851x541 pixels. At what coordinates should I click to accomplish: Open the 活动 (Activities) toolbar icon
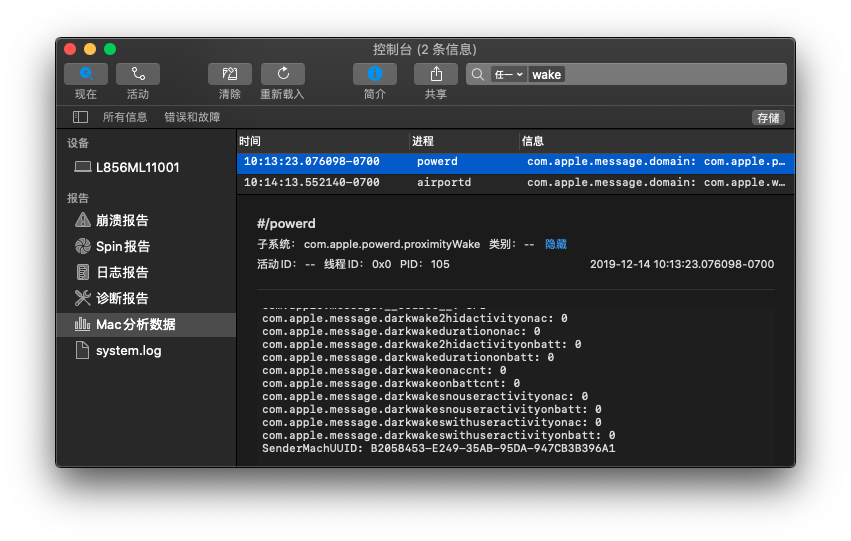(x=138, y=74)
